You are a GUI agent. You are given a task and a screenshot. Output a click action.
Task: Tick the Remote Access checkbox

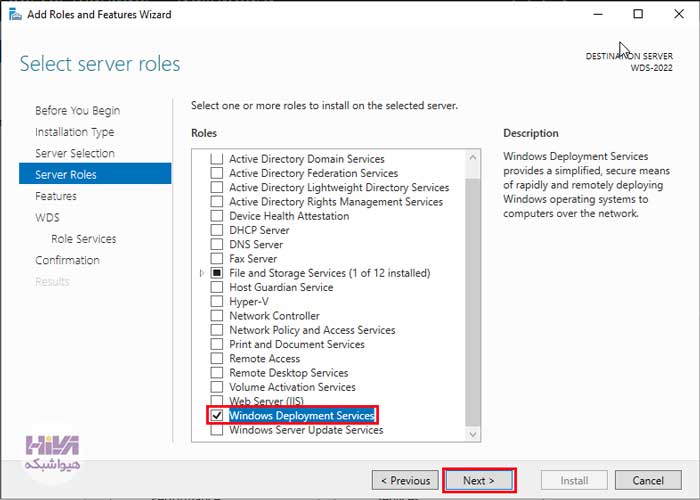click(x=217, y=359)
